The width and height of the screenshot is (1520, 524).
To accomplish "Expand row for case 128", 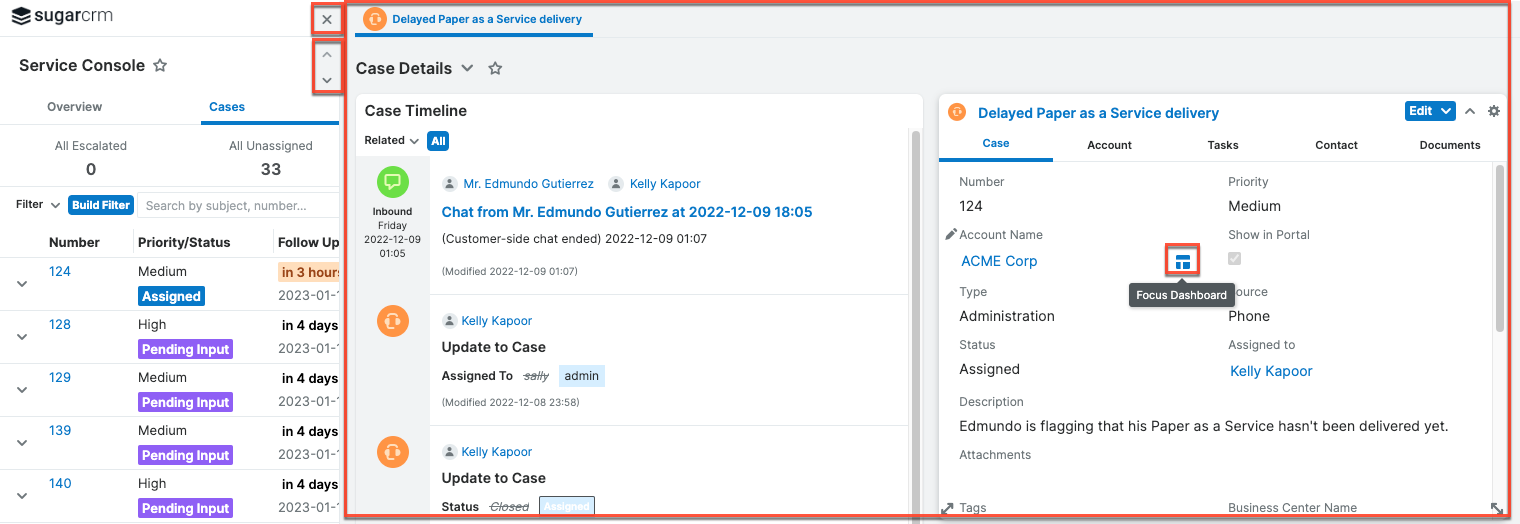I will pos(22,337).
